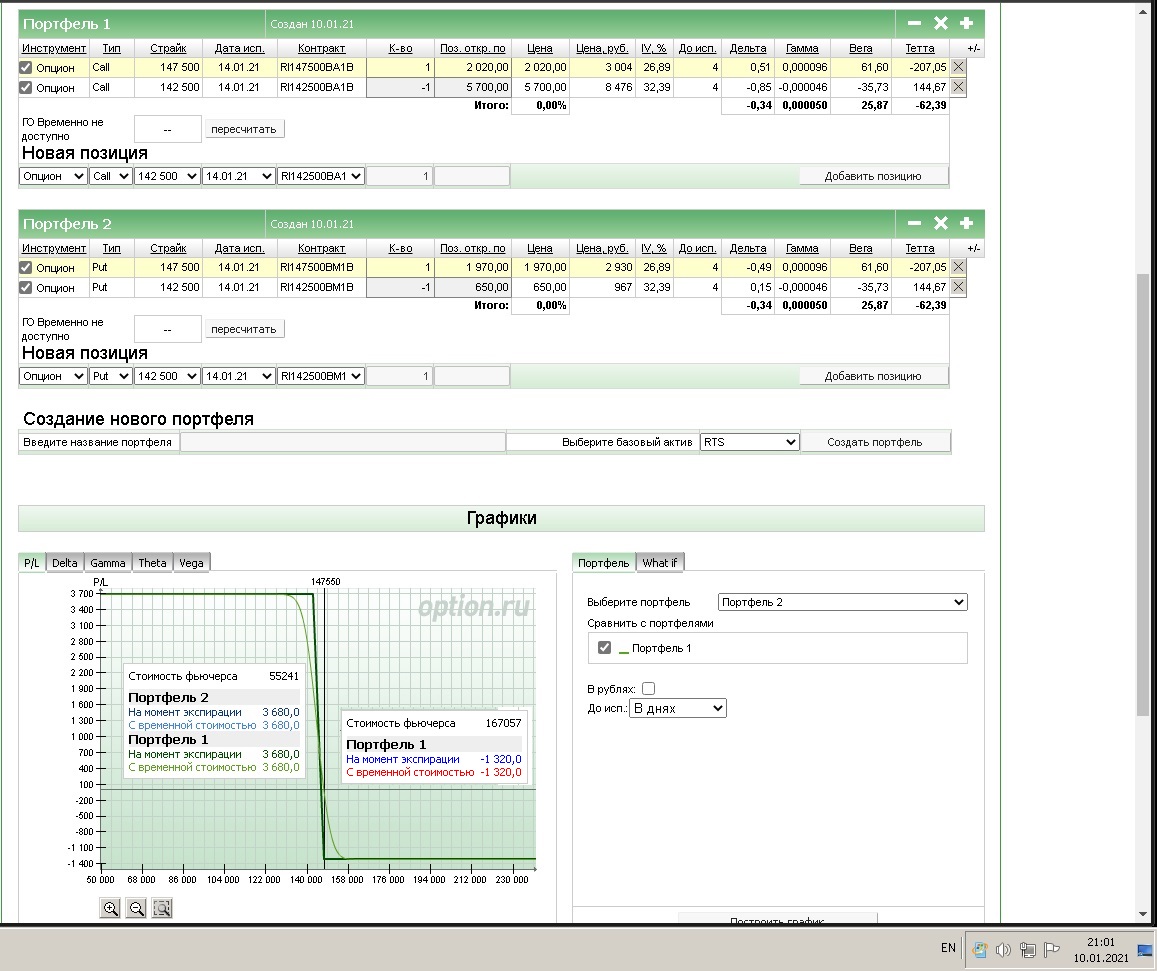Open the 'What if' tab

tap(660, 563)
